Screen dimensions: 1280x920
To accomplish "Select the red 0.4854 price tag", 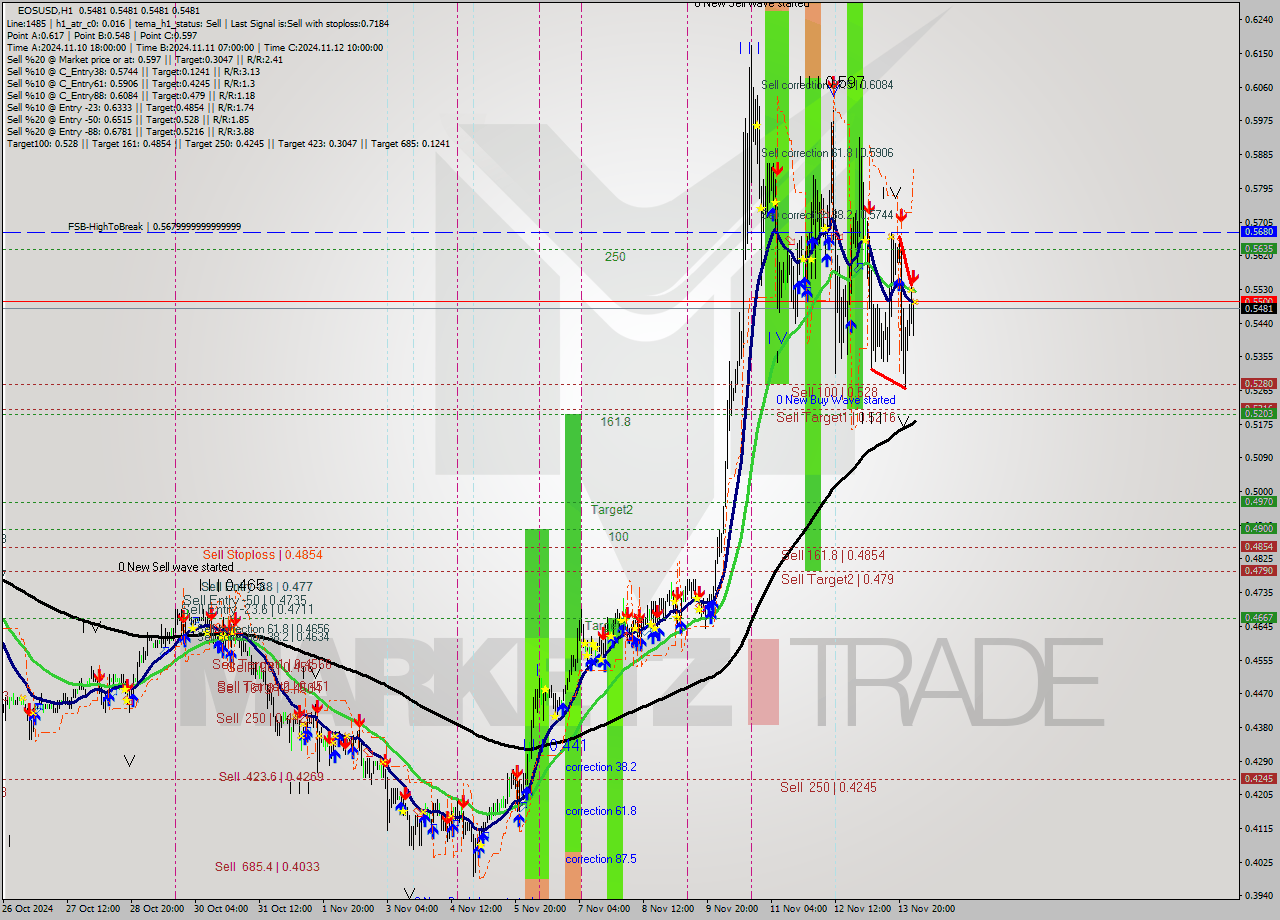I will [x=1257, y=546].
